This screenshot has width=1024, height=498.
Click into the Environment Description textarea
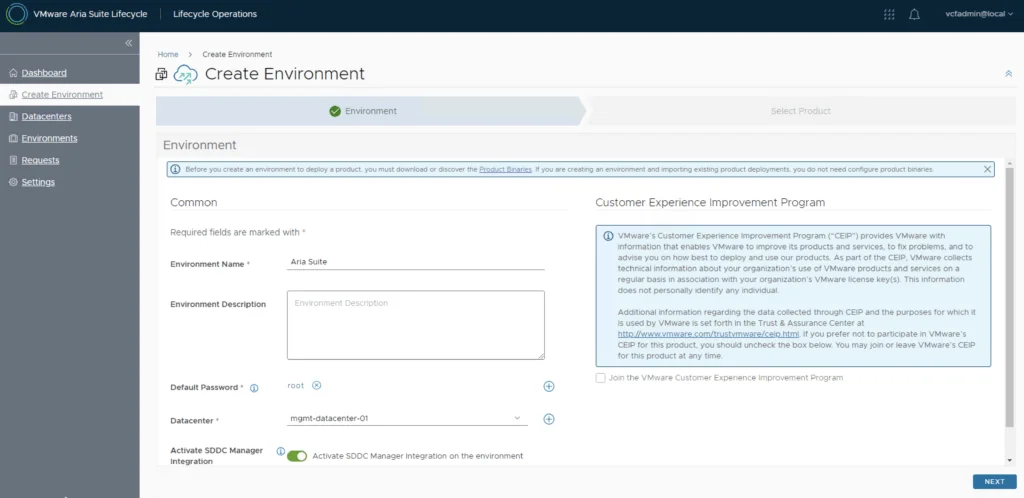click(415, 325)
